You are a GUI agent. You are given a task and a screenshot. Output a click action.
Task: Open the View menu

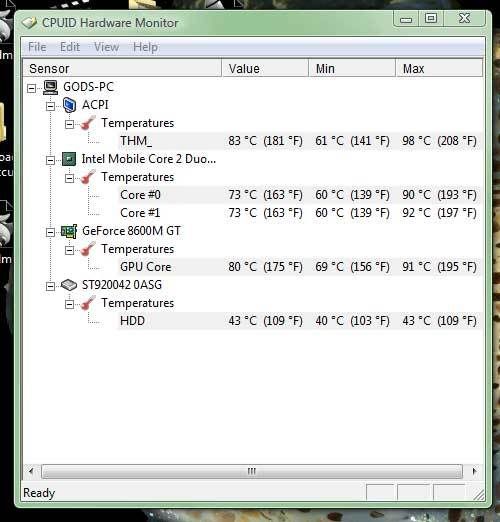pyautogui.click(x=106, y=47)
